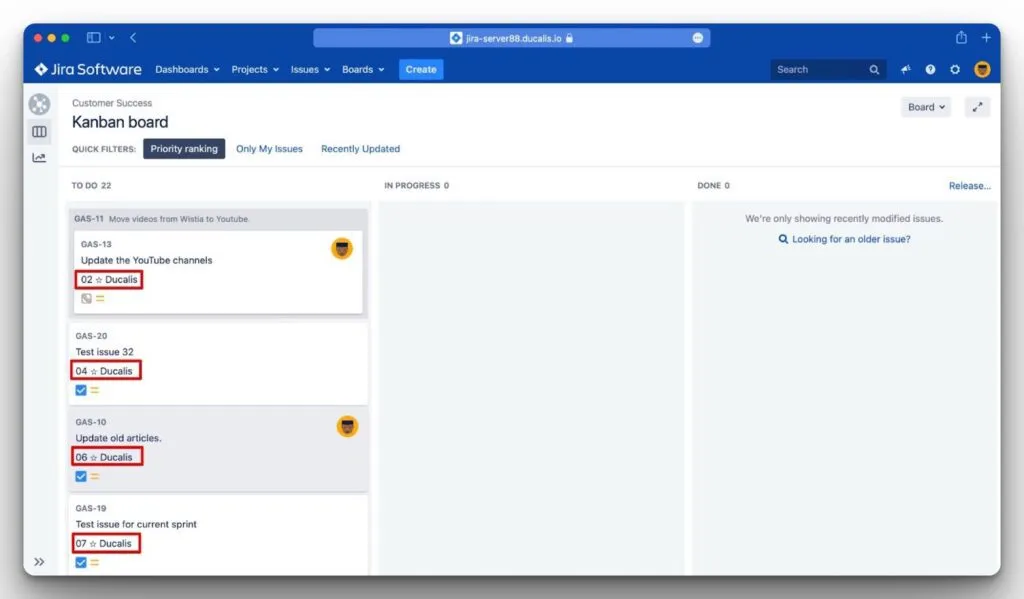Open the Reports icon in left sidebar
The width and height of the screenshot is (1024, 599).
click(x=39, y=158)
